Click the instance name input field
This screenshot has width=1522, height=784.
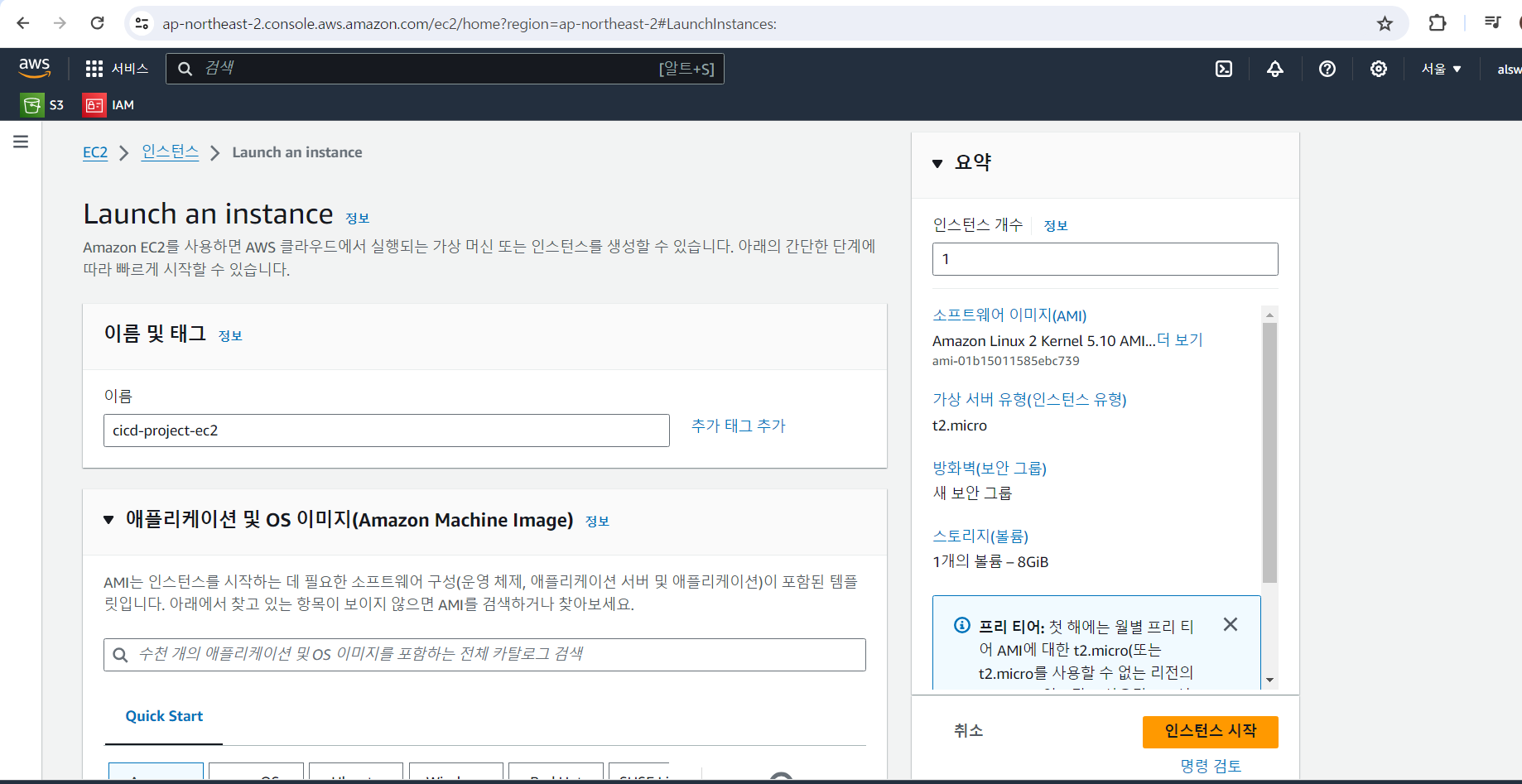pyautogui.click(x=387, y=430)
